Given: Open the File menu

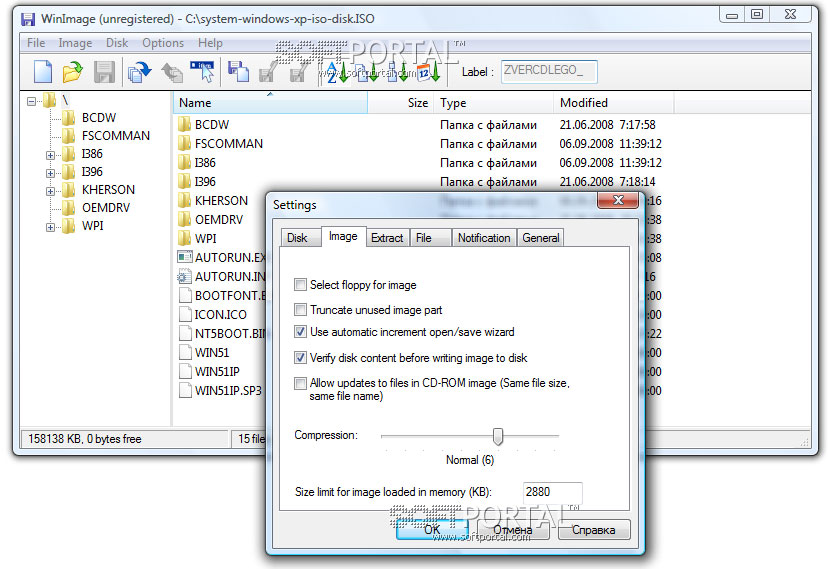Looking at the screenshot, I should pyautogui.click(x=36, y=43).
